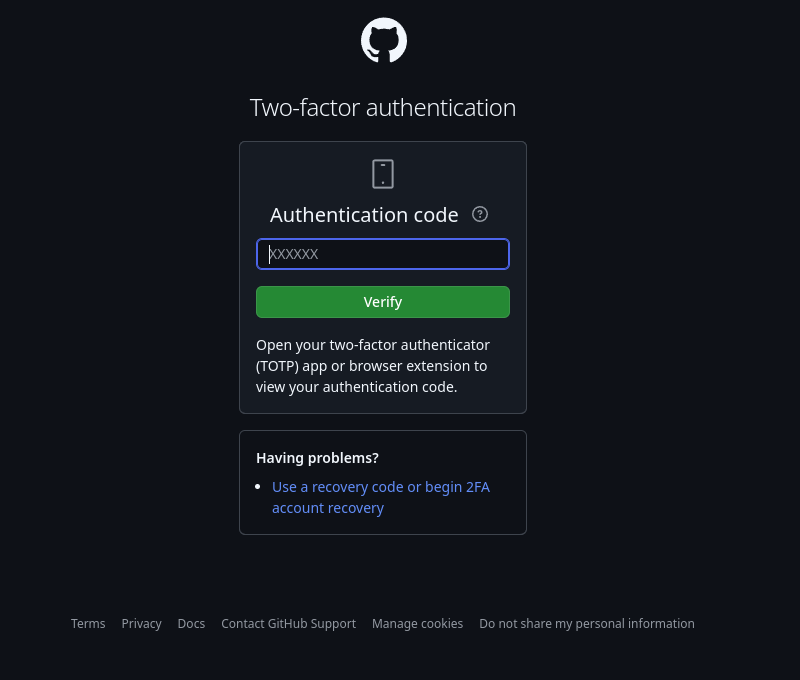Image resolution: width=800 pixels, height=680 pixels.
Task: Click the 'Open your two-factor authenticator' text line
Action: tap(373, 345)
